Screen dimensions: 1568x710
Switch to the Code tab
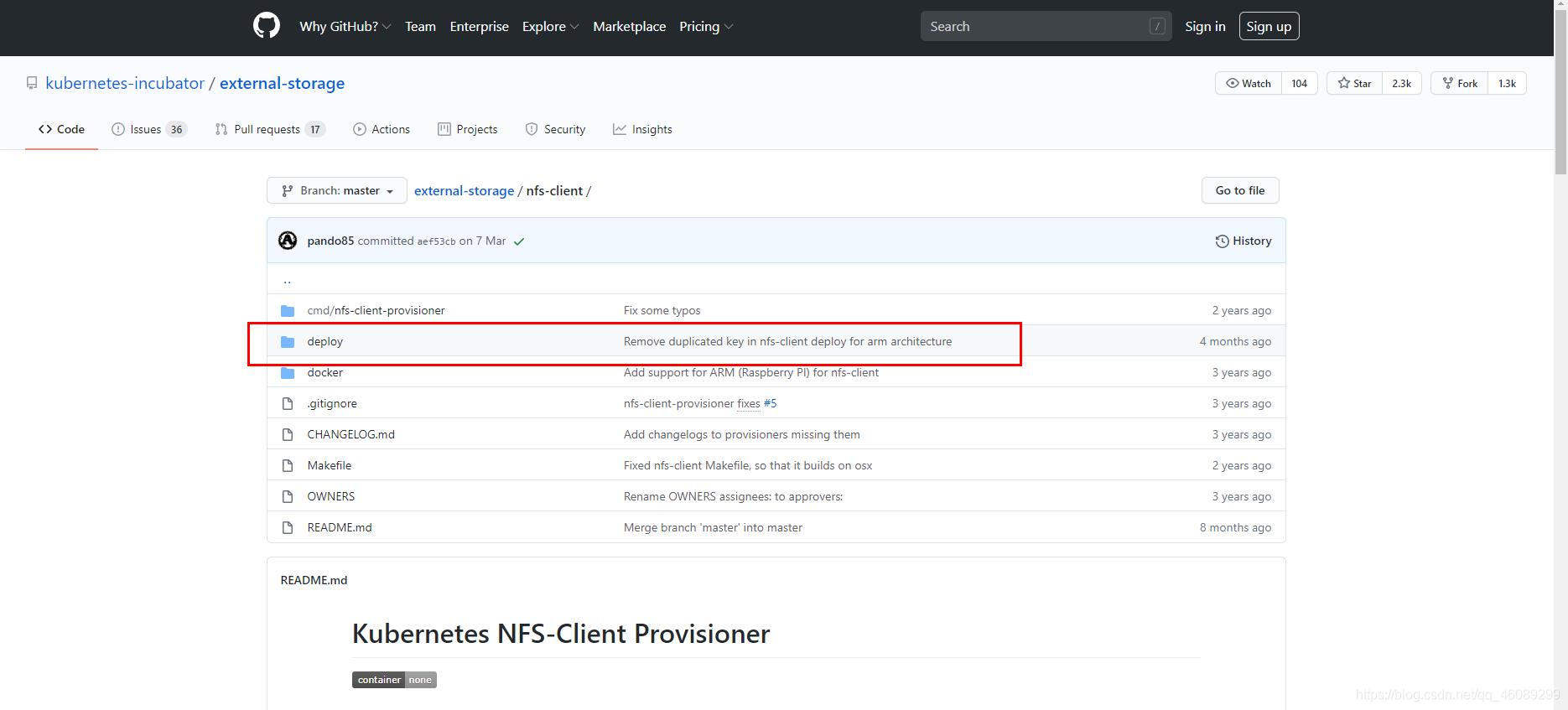61,129
